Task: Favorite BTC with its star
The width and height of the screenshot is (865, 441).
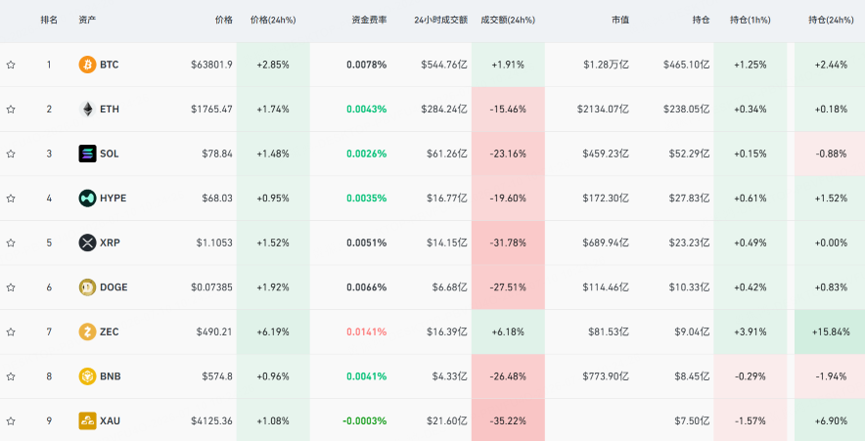Action: pyautogui.click(x=10, y=65)
